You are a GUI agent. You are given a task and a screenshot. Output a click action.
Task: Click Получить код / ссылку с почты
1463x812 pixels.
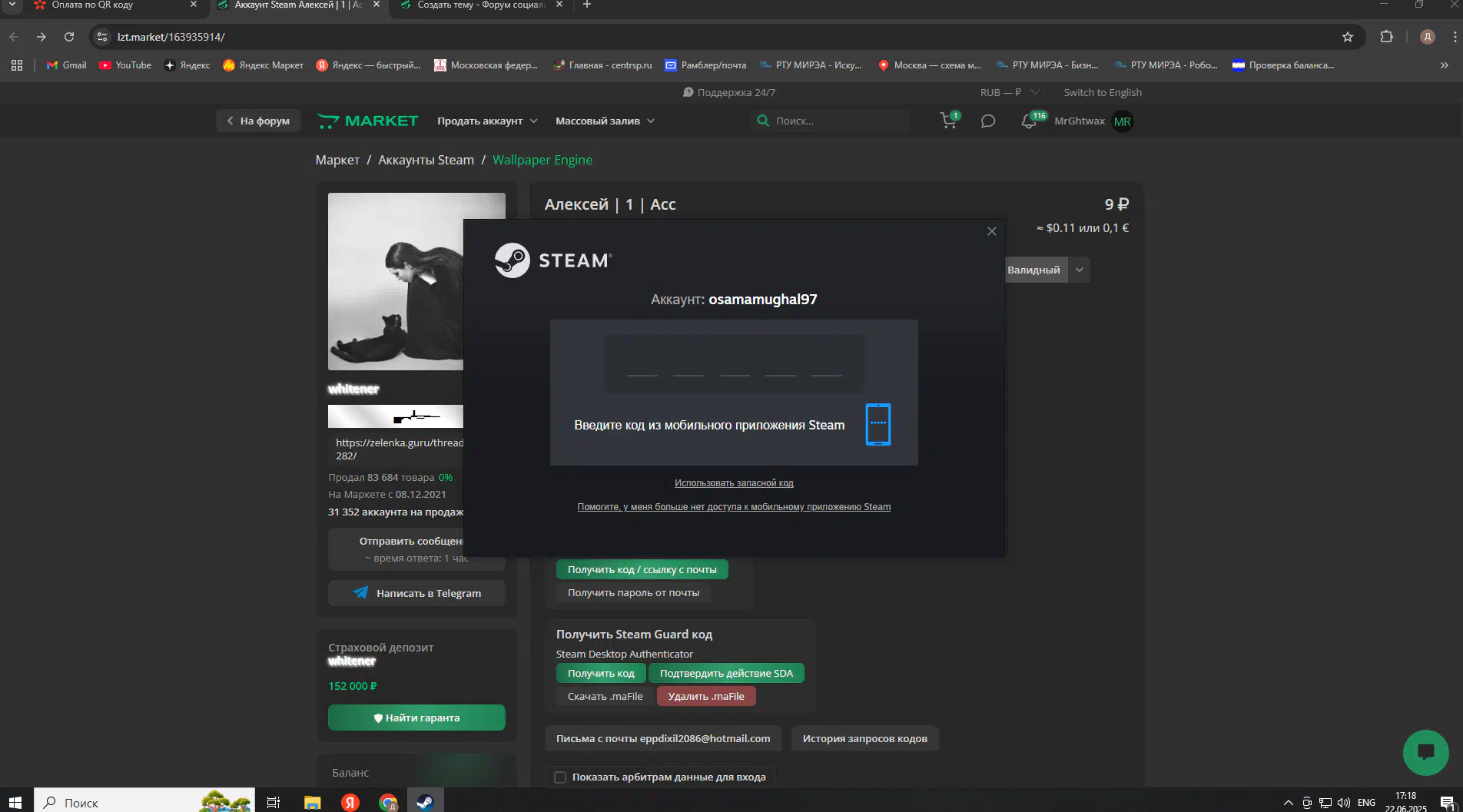tap(642, 569)
